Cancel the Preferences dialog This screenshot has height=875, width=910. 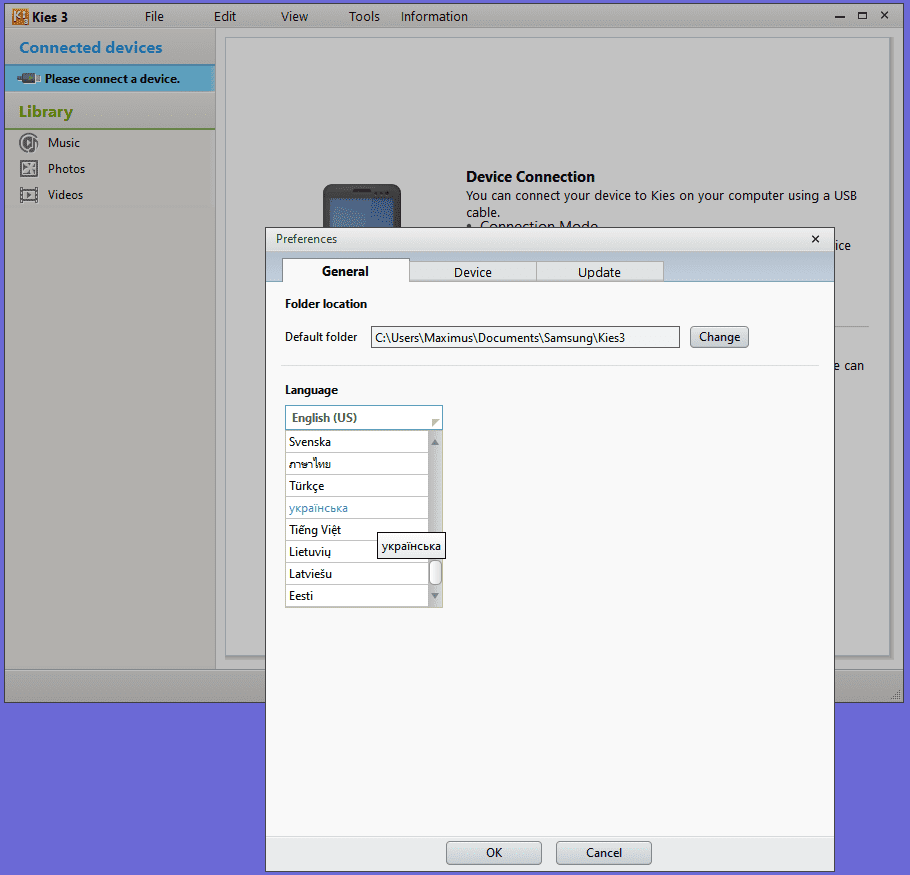point(604,852)
